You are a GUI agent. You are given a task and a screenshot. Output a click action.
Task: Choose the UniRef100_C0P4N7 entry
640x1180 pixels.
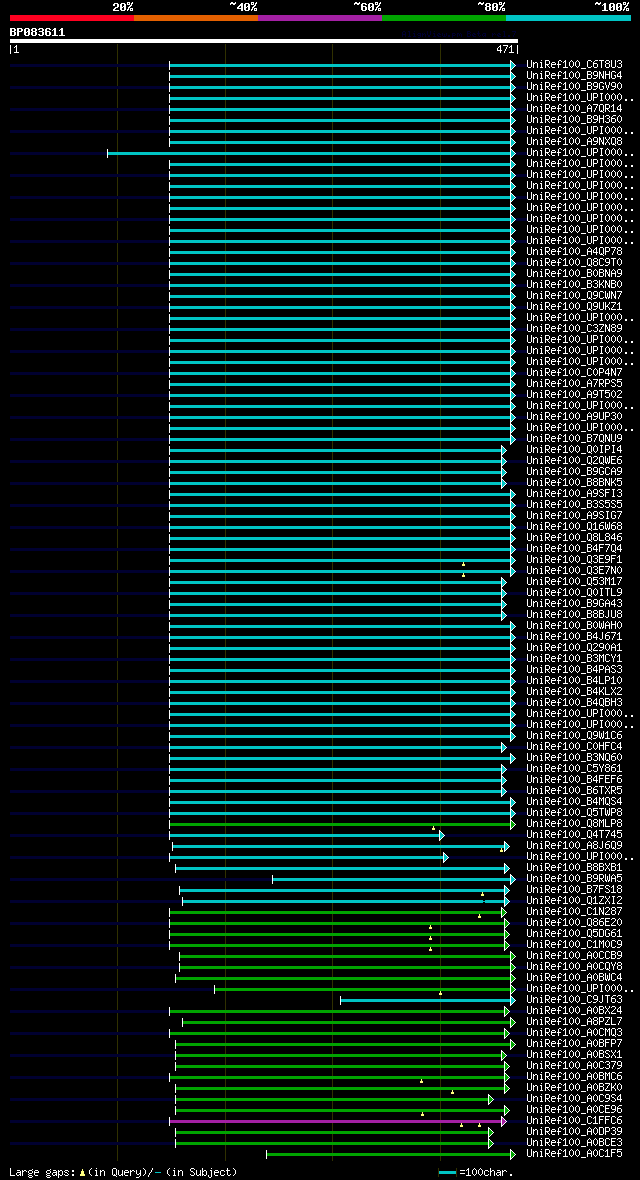[574, 373]
